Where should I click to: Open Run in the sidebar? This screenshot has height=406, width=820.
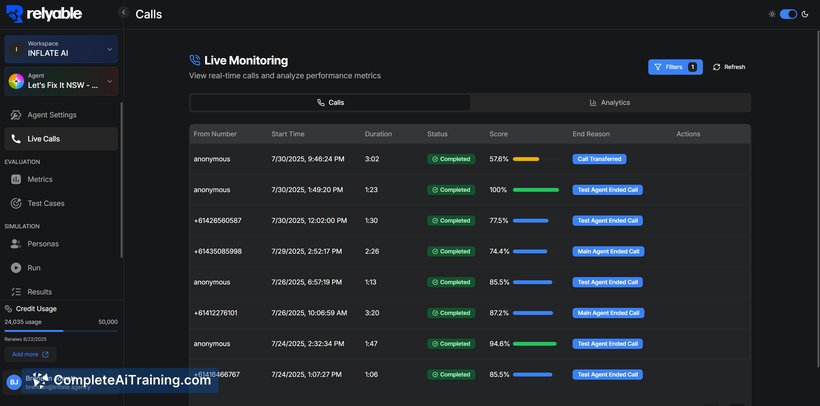pyautogui.click(x=61, y=268)
